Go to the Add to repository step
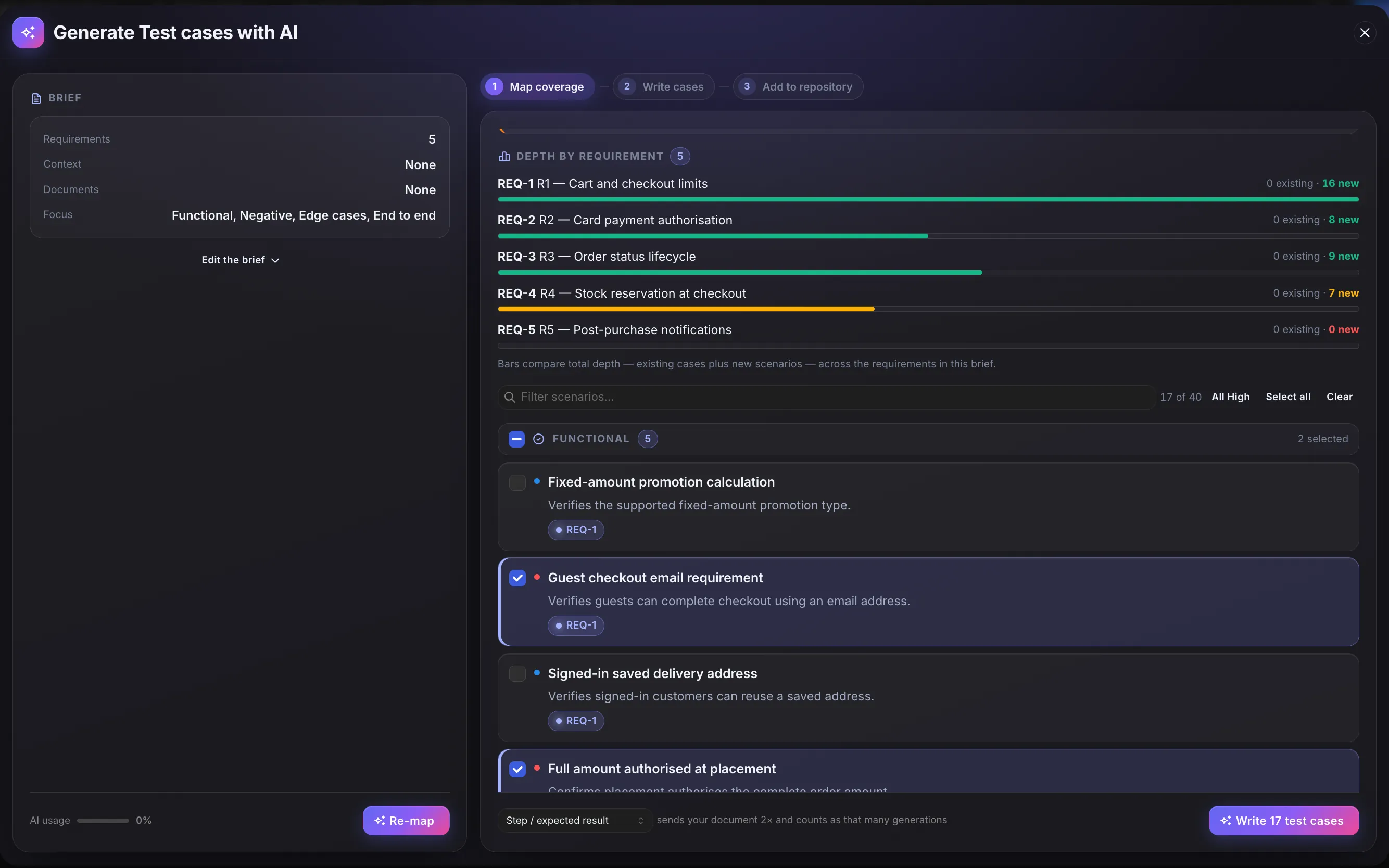Screen dimensions: 1389x868 [x=798, y=87]
